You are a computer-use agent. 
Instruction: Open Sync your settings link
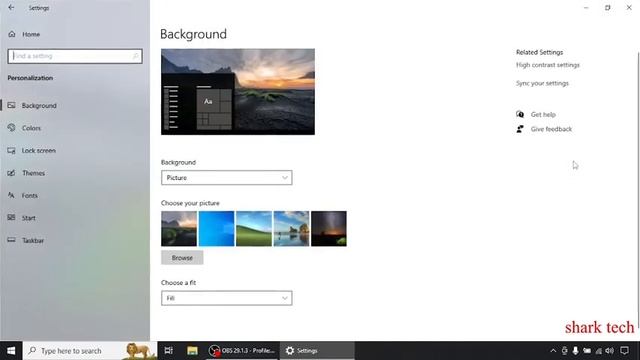tap(542, 83)
